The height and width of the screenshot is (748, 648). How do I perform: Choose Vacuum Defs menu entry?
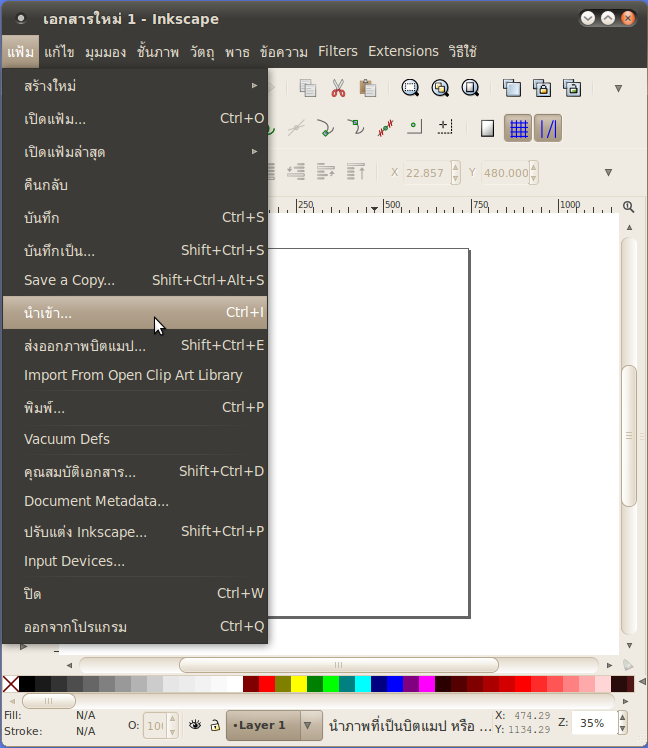(x=135, y=439)
